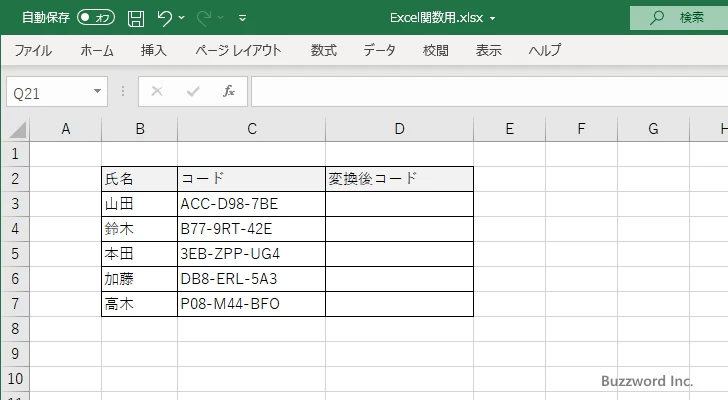The height and width of the screenshot is (400, 728).
Task: Click into the 検索 search box
Action: click(x=679, y=18)
